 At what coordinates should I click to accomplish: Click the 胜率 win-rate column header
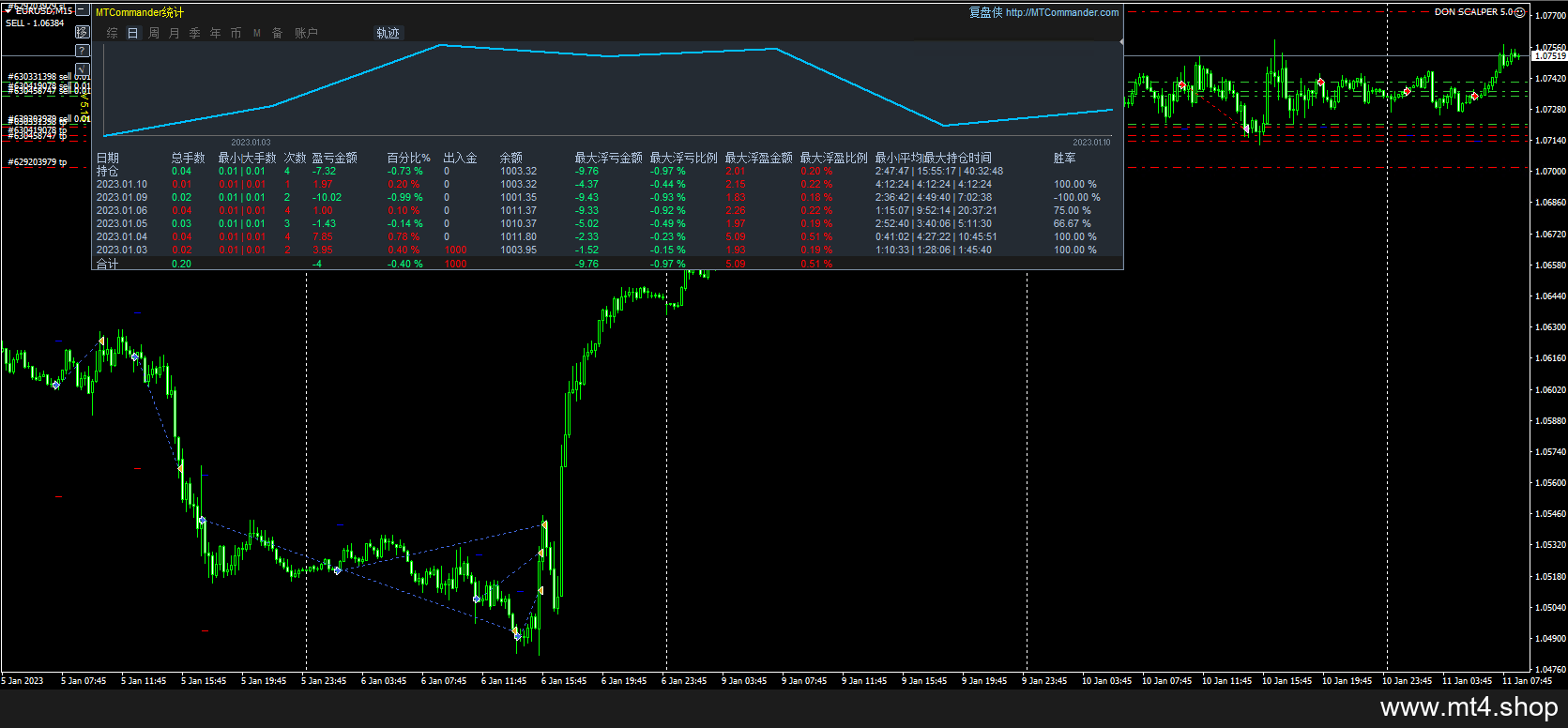(1065, 158)
